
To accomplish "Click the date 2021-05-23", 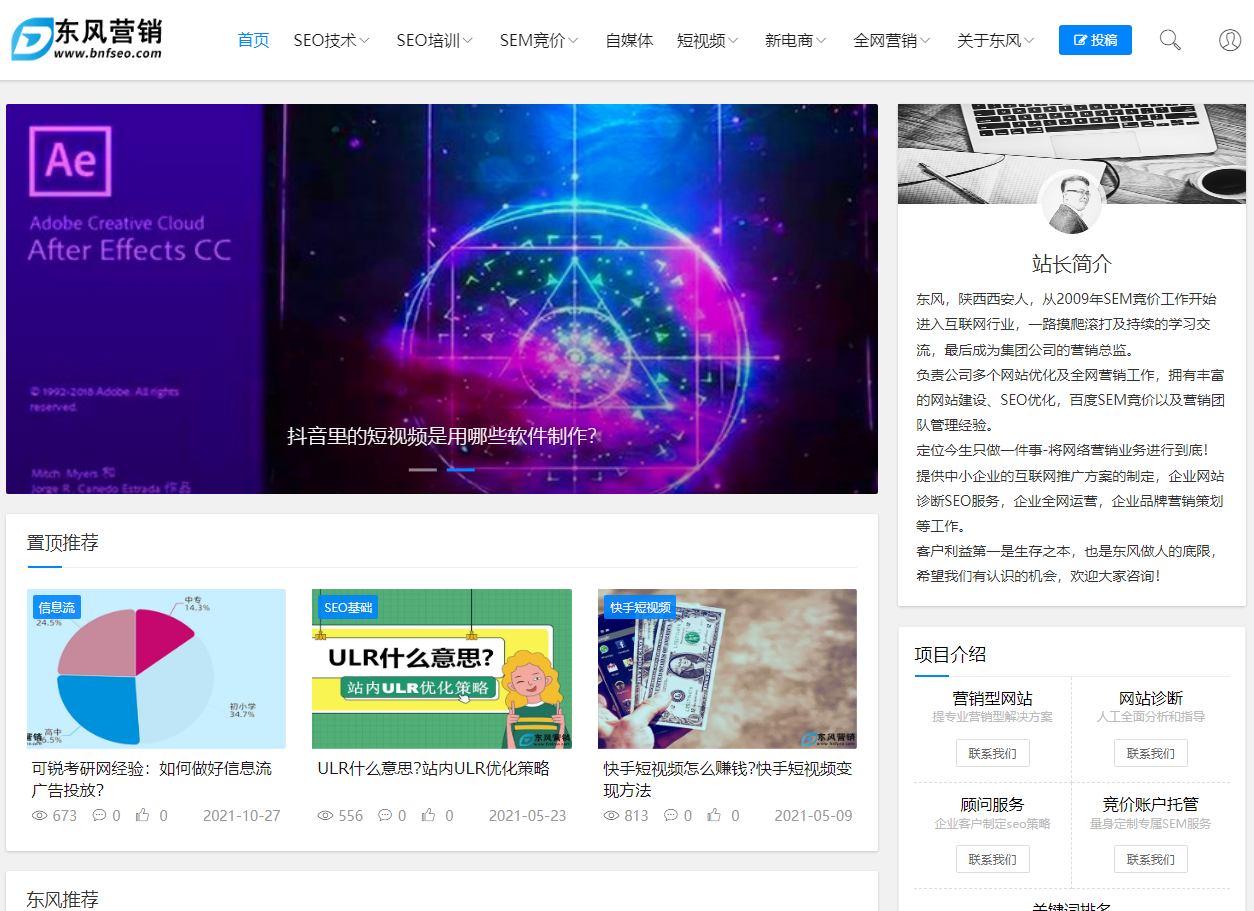I will 528,816.
